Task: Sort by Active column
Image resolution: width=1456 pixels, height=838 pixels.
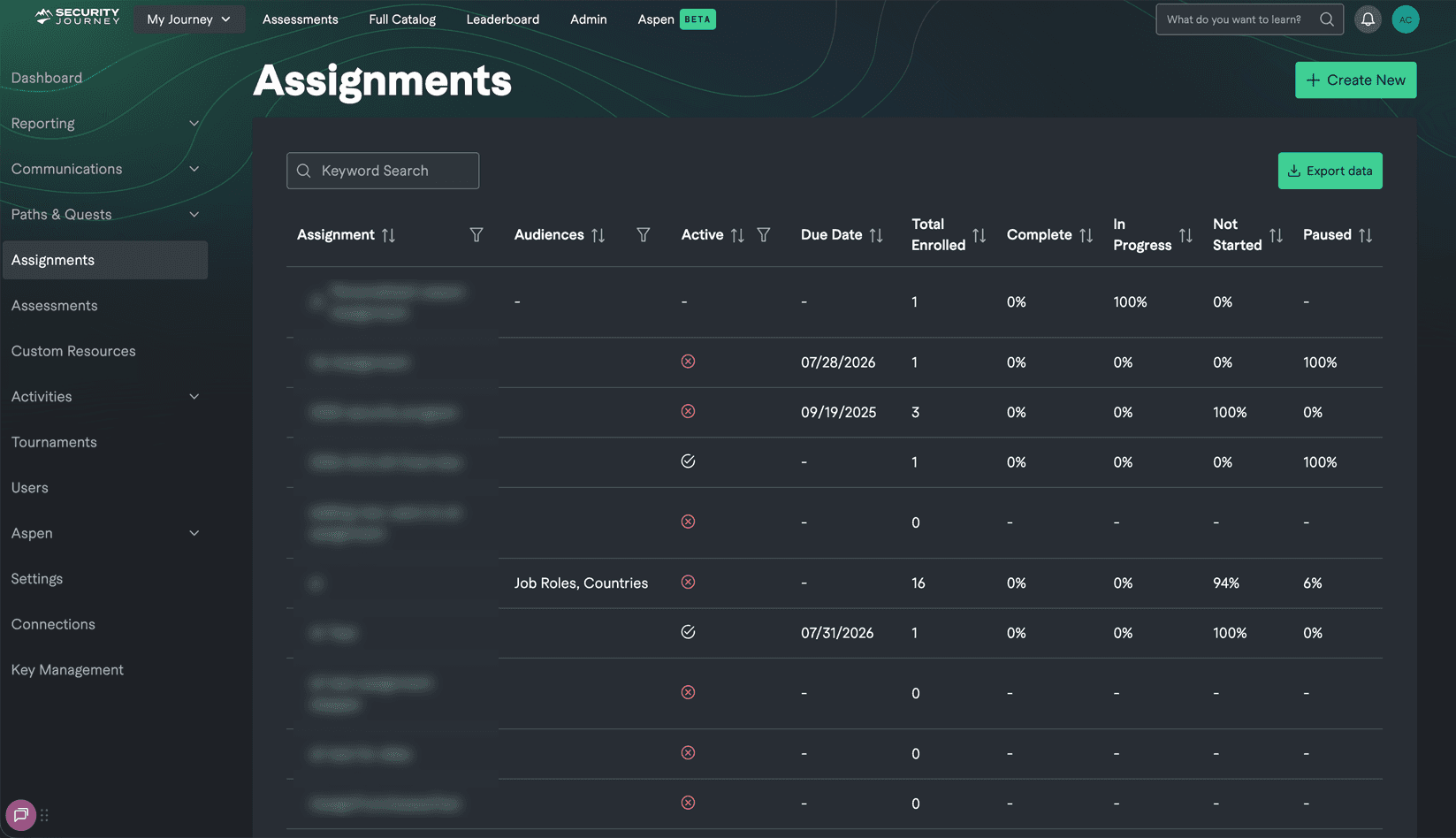Action: [737, 235]
